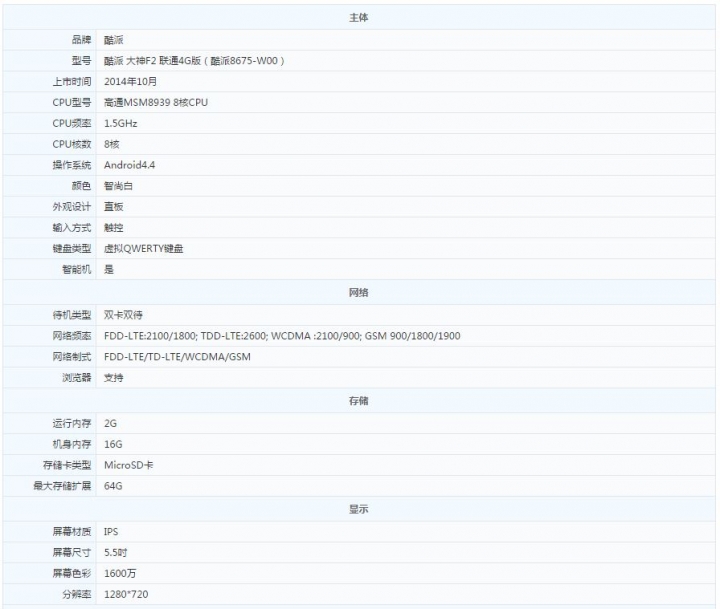The width and height of the screenshot is (720, 609).
Task: Click the 键盘类型 label
Action: pyautogui.click(x=72, y=248)
